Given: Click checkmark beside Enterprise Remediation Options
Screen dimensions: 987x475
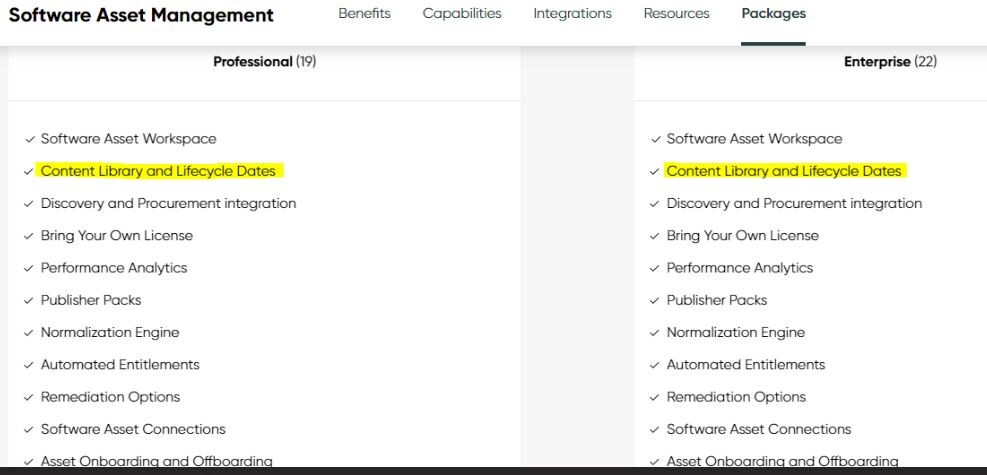Looking at the screenshot, I should [x=656, y=398].
